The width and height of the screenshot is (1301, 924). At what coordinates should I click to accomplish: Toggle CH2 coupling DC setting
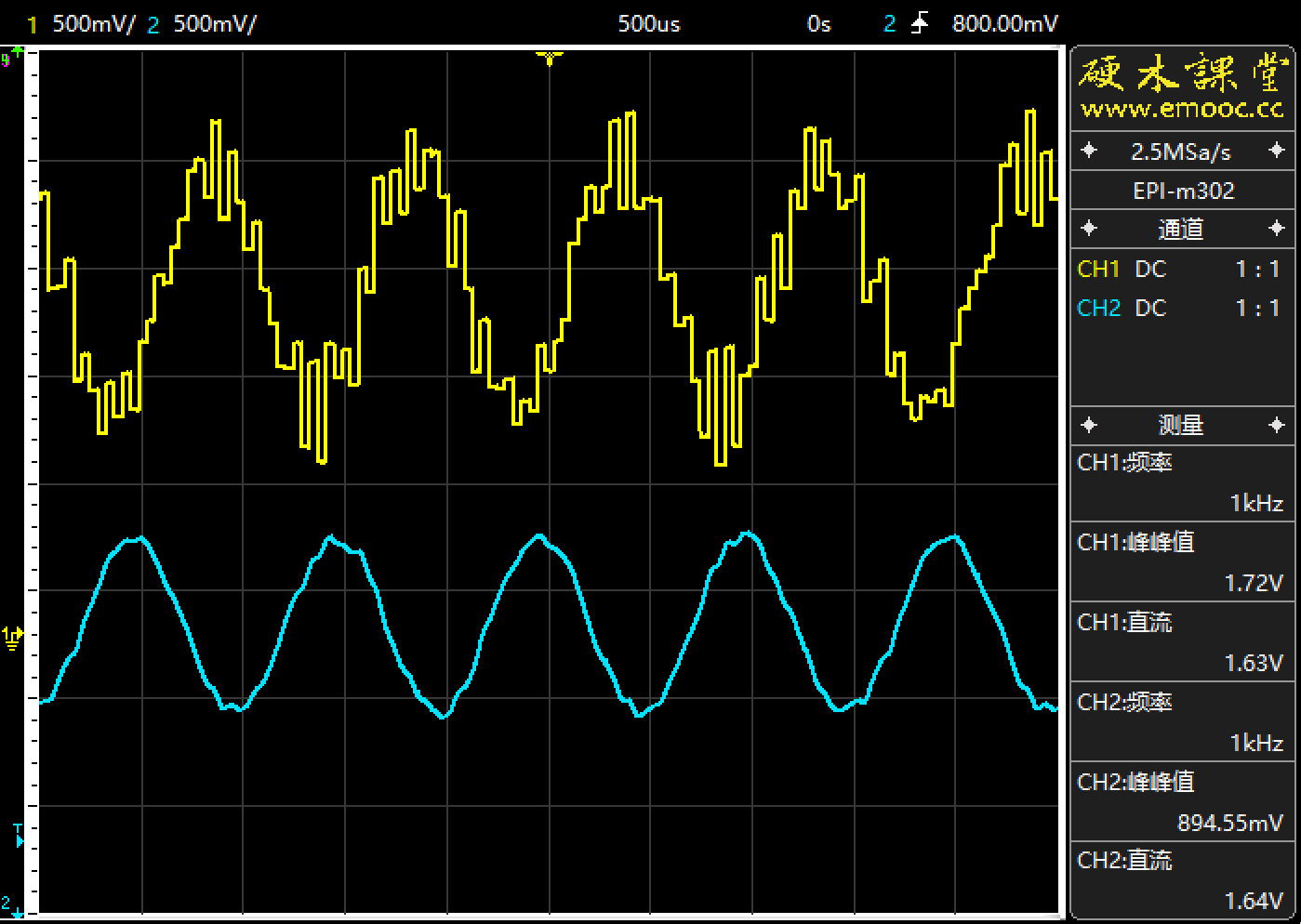point(1150,309)
